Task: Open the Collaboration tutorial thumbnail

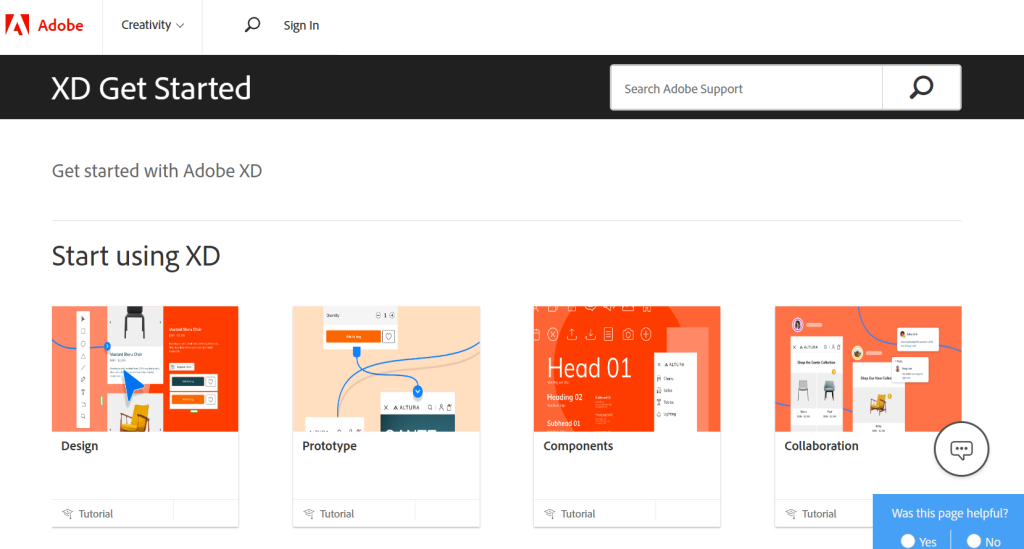Action: tap(868, 369)
